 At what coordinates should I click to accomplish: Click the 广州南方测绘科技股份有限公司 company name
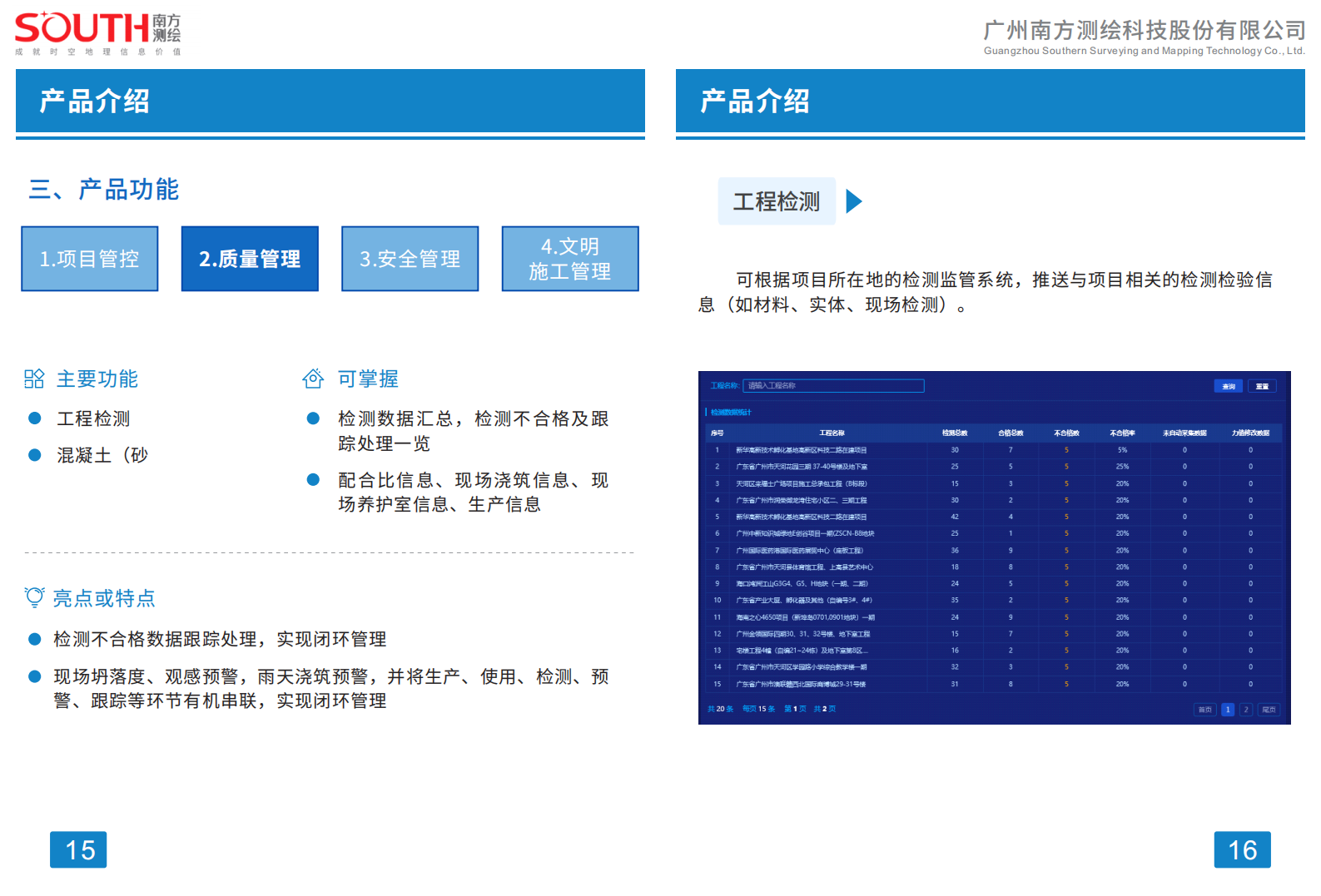1145,31
